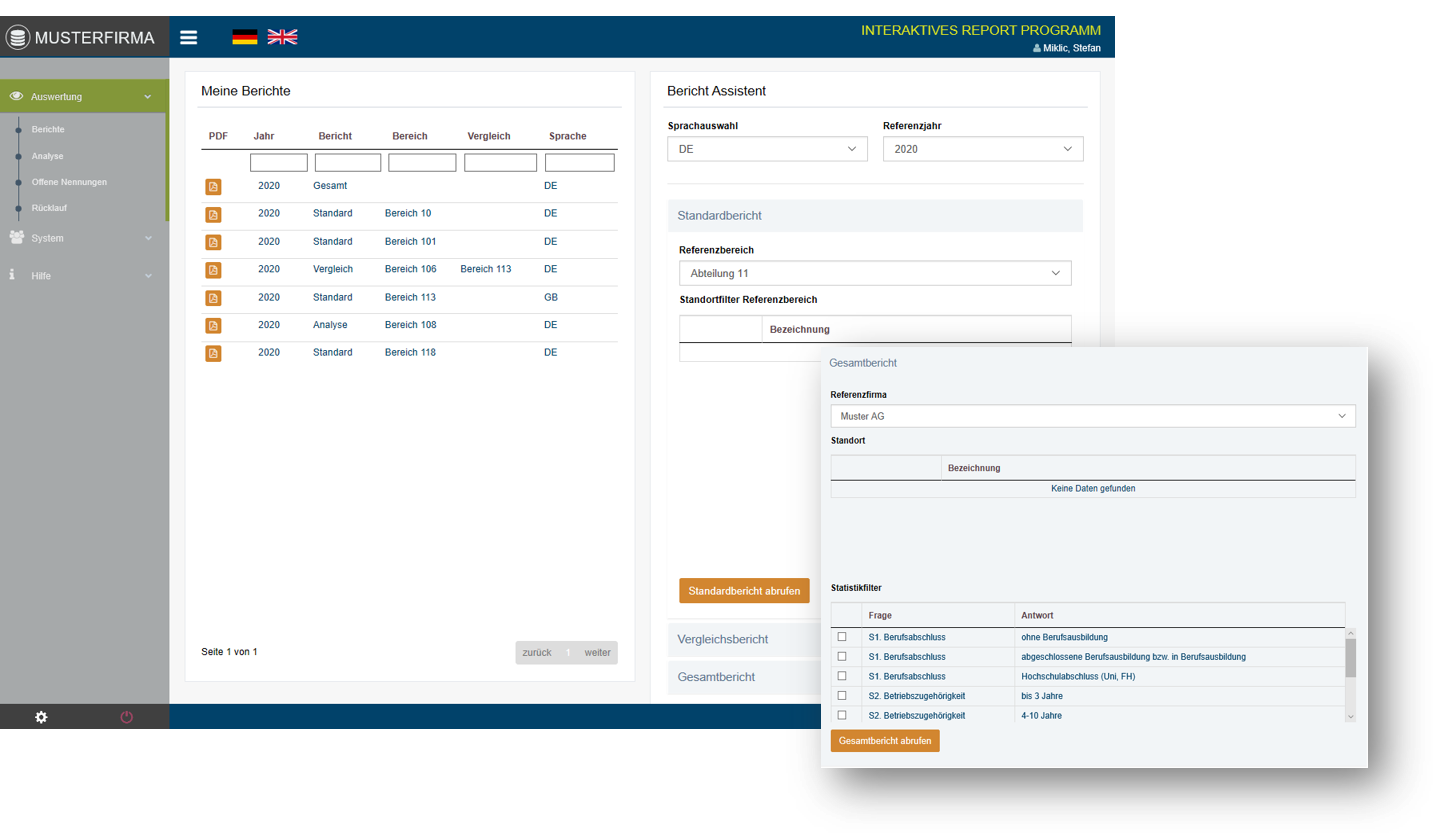Sort reports by the Vergleich column header
Image resolution: width=1433 pixels, height=833 pixels.
click(490, 136)
